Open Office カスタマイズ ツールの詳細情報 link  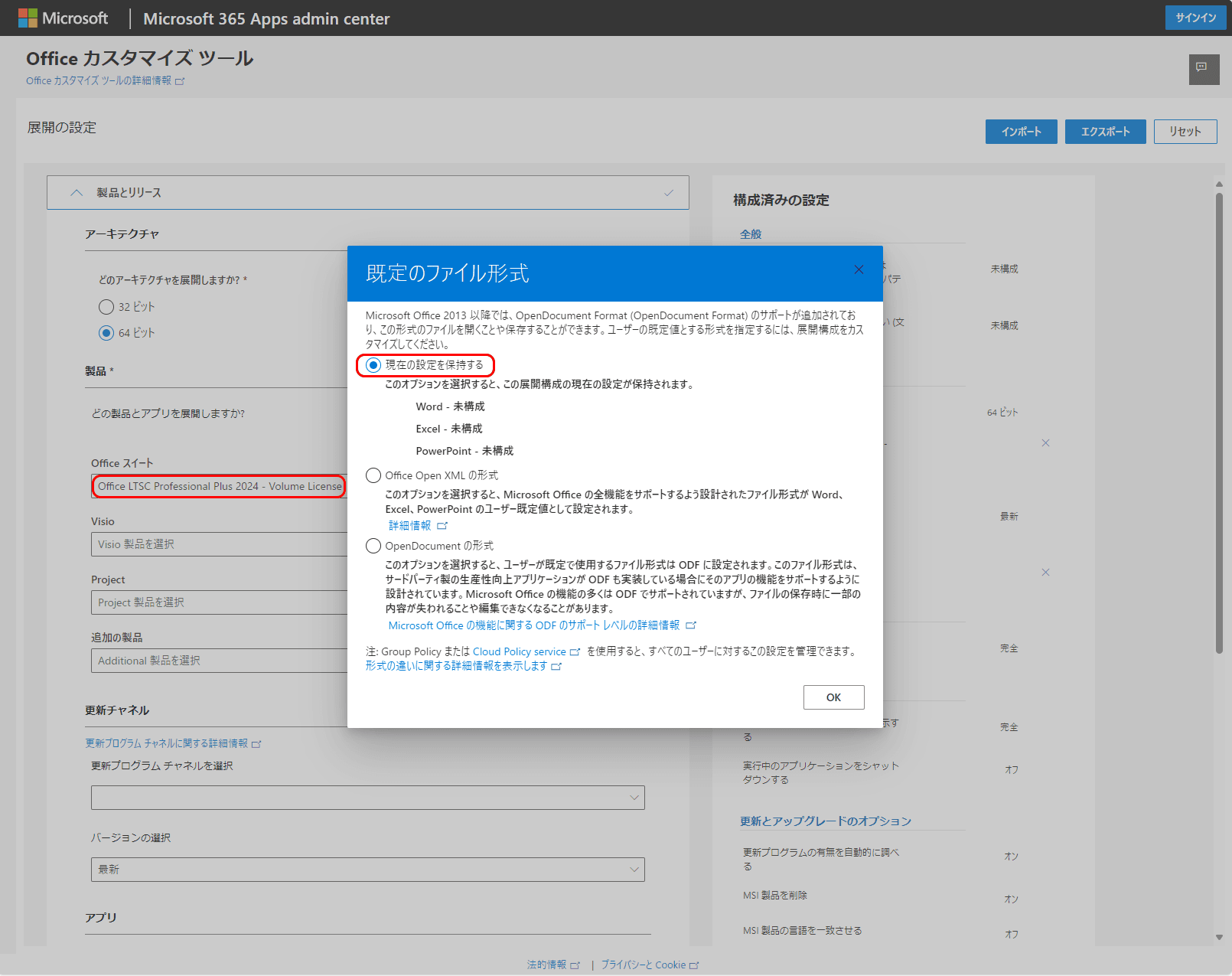[99, 81]
